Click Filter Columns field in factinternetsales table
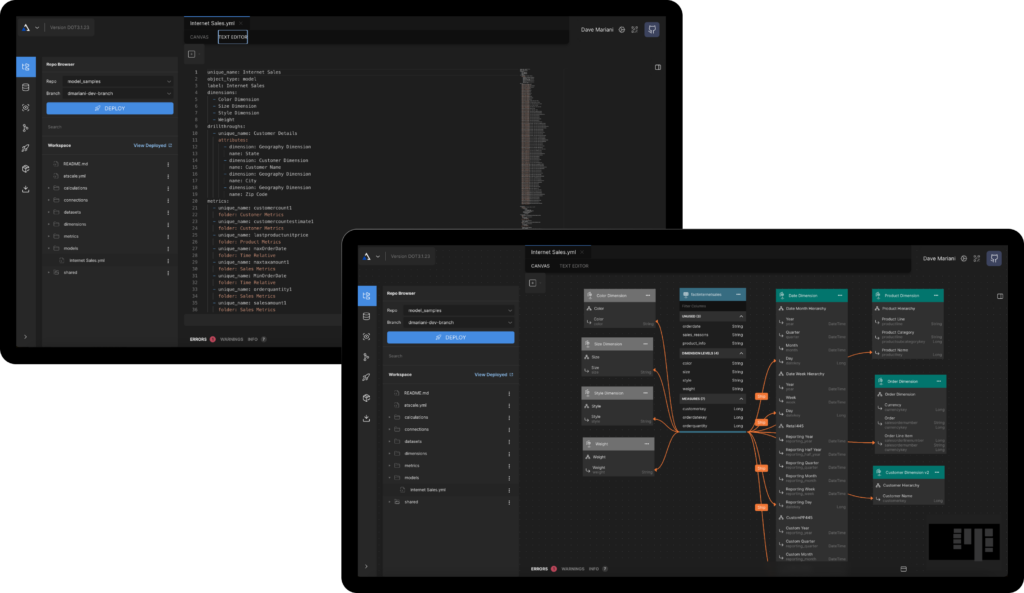This screenshot has width=1024, height=593. [x=712, y=306]
